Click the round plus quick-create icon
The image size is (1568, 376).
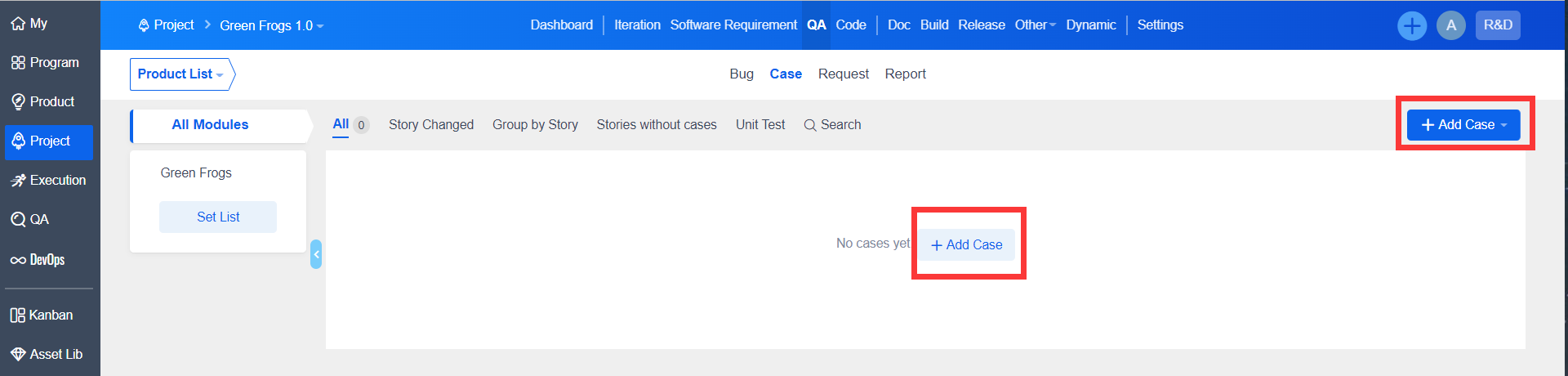pos(1411,26)
